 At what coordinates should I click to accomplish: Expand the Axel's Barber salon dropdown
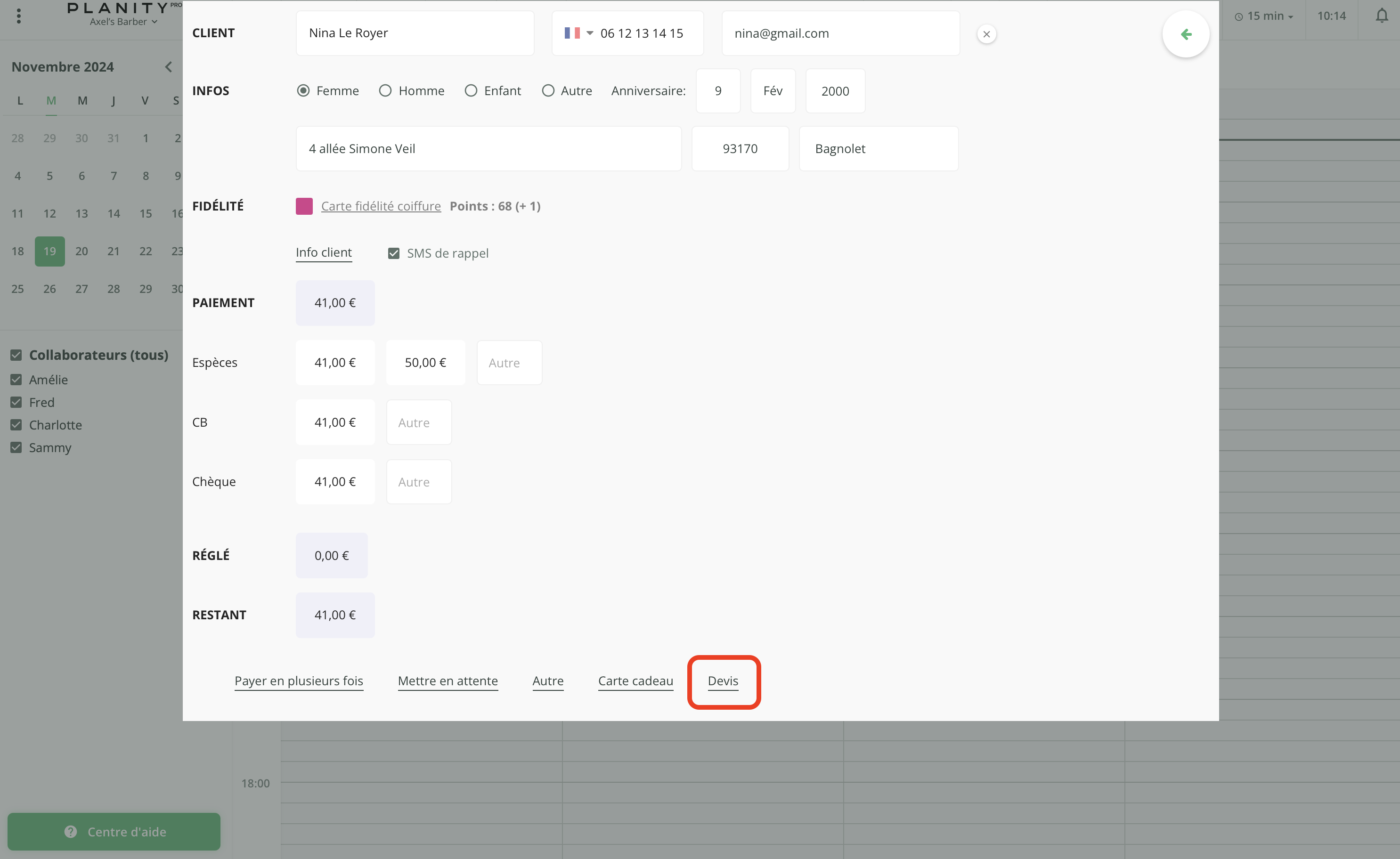123,22
